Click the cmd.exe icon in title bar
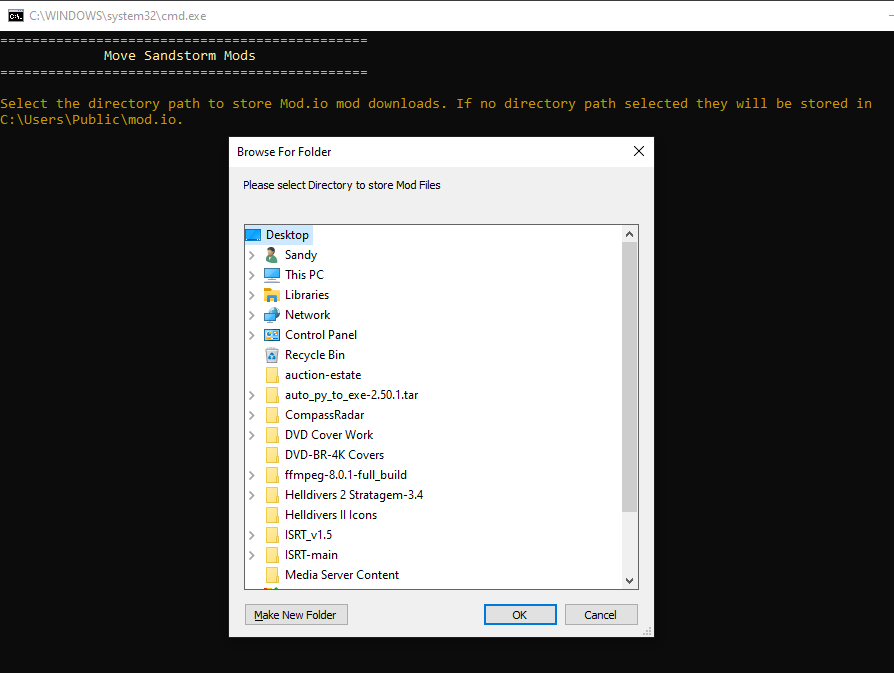This screenshot has height=673, width=894. 15,15
